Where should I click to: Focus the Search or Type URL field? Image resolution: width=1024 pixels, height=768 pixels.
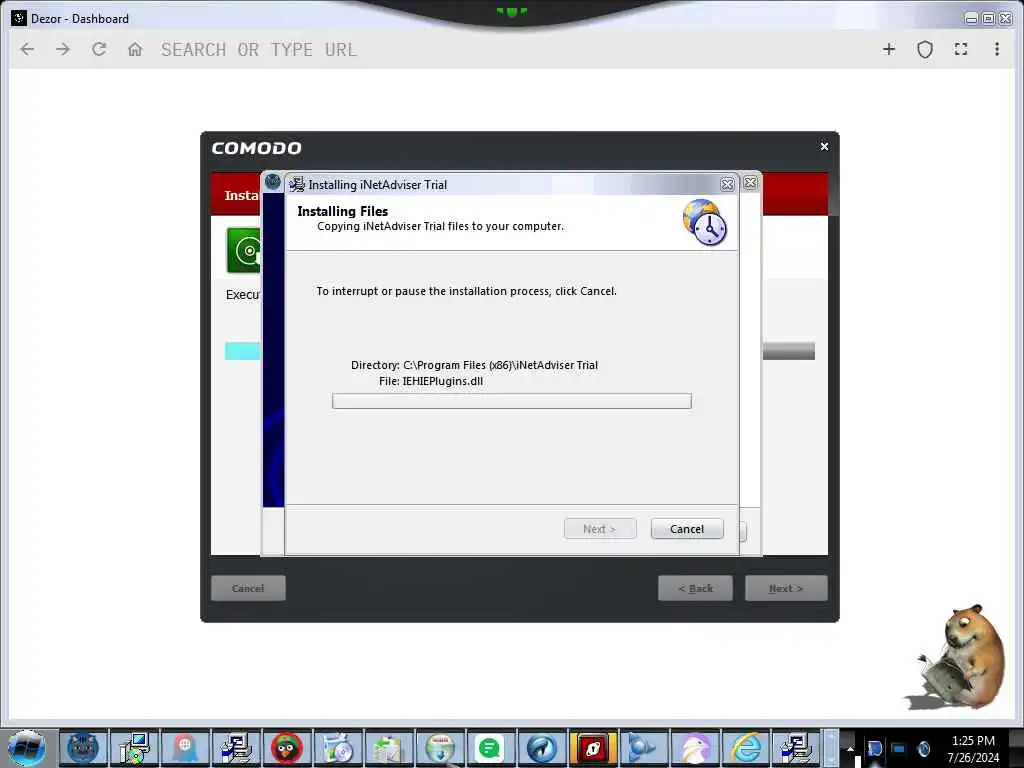point(259,50)
